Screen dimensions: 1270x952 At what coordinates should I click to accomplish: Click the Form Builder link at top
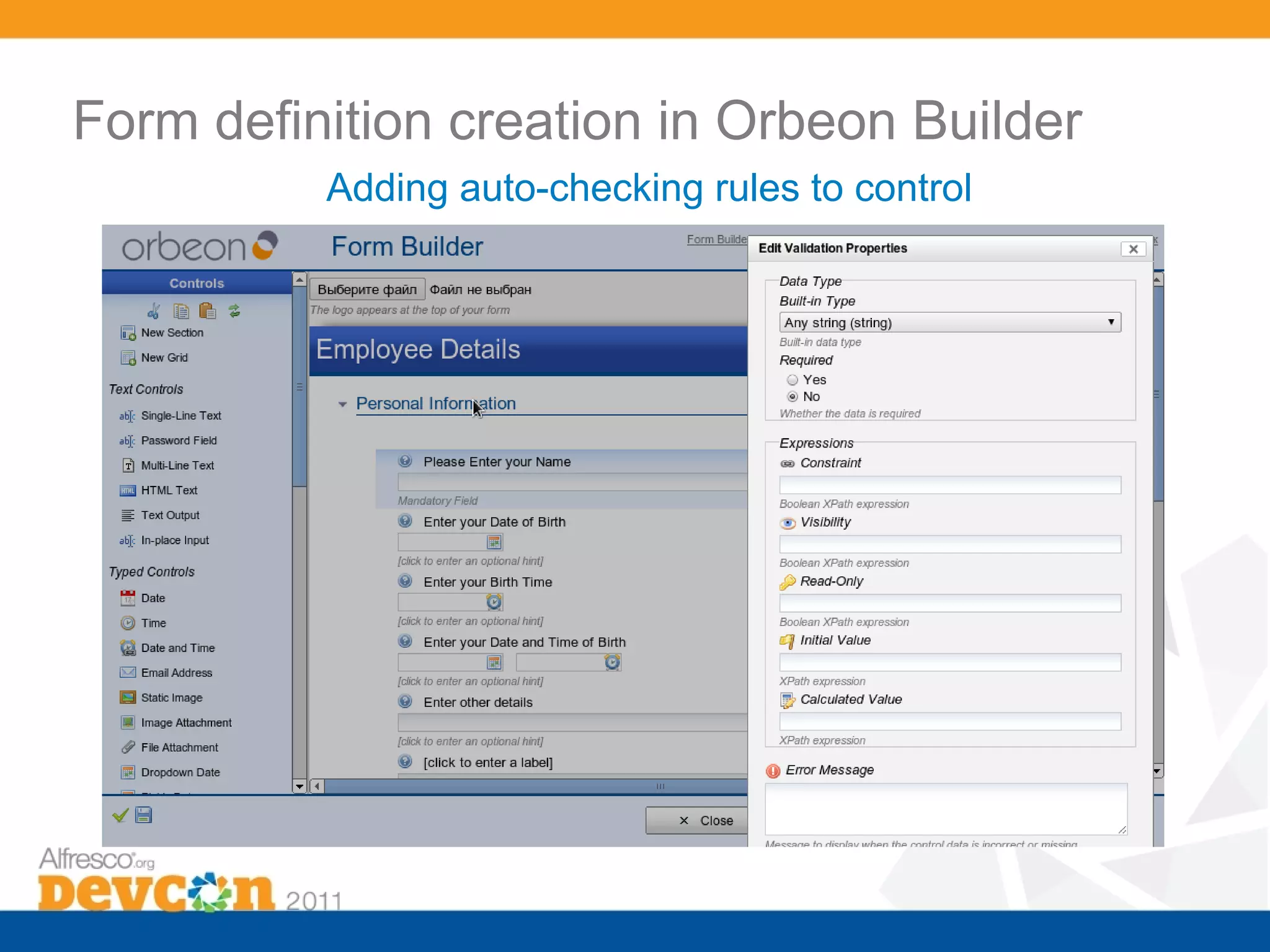717,239
